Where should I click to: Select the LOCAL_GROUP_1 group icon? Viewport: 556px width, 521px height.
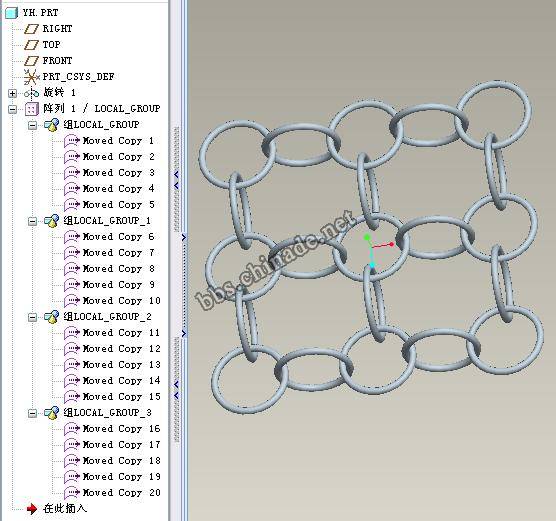click(51, 221)
